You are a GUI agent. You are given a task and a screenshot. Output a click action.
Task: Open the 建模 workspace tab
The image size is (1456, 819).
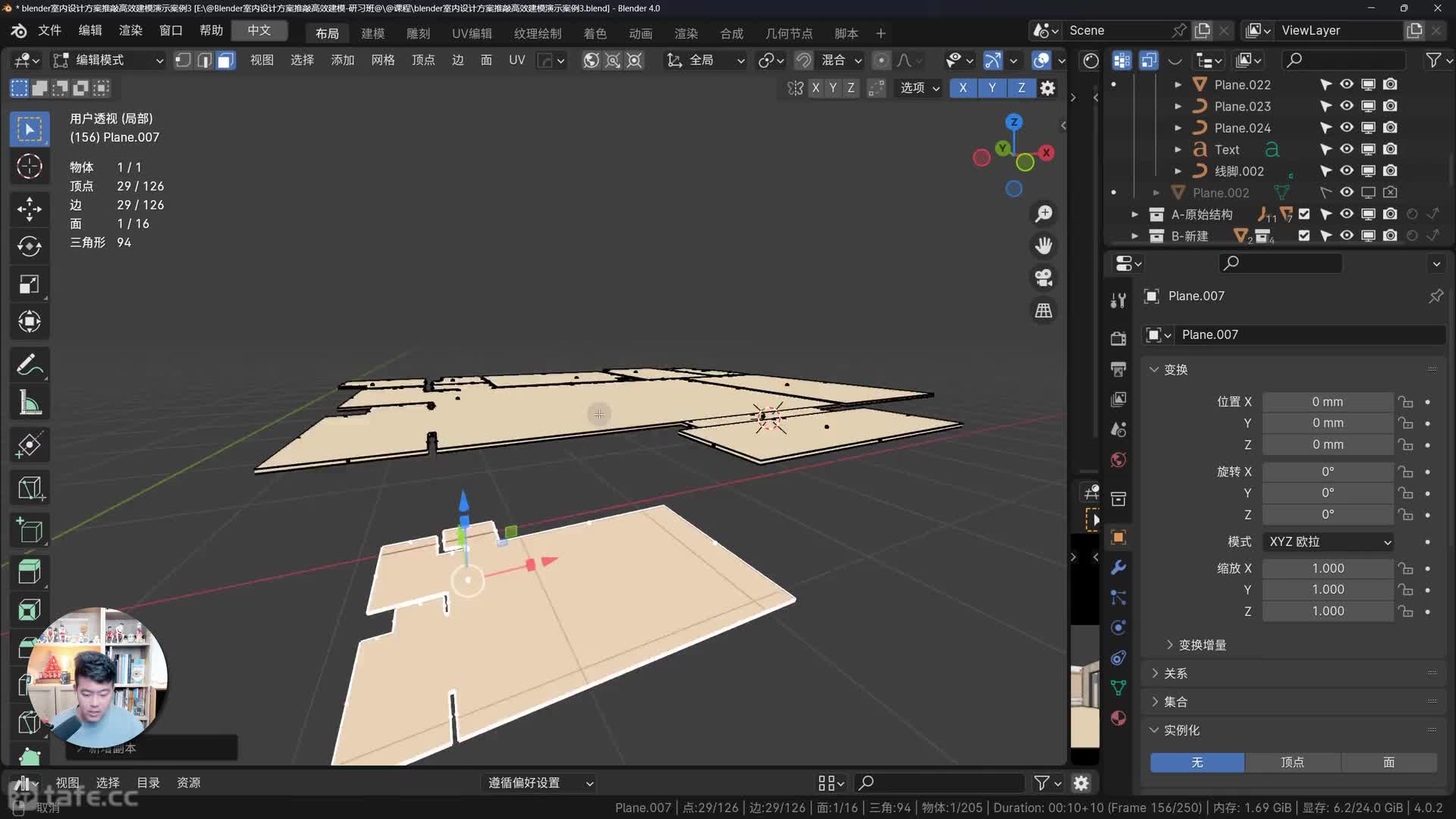[372, 33]
